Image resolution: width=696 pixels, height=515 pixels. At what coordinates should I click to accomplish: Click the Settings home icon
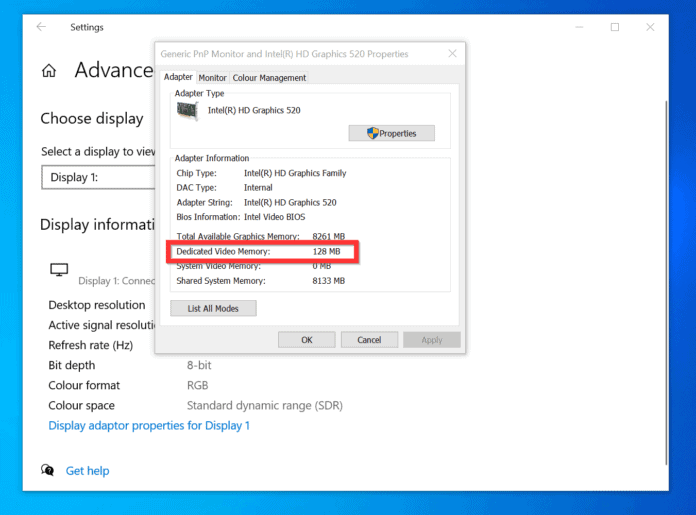pos(49,71)
